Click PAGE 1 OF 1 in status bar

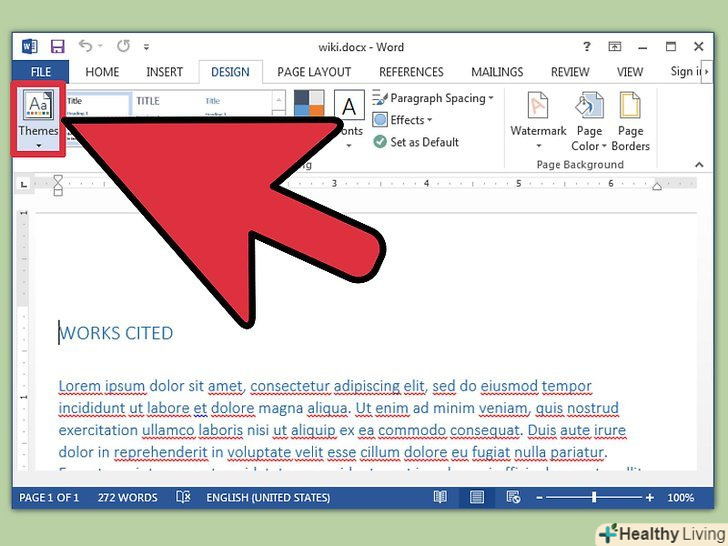(49, 498)
